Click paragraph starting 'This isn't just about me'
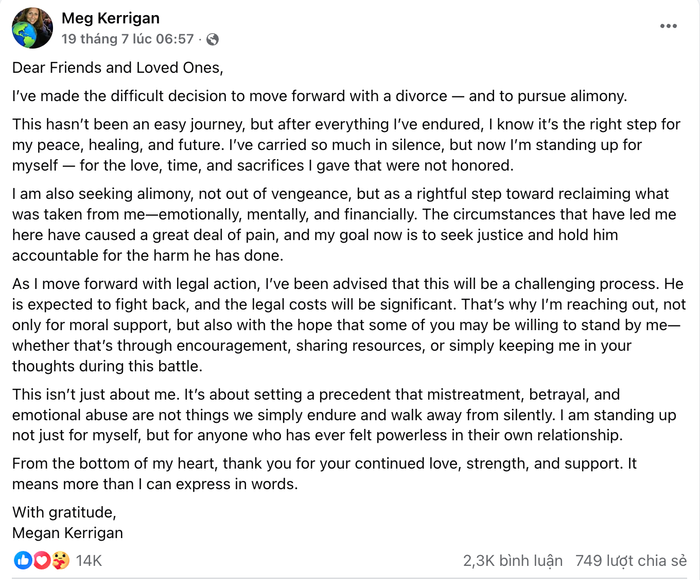Screen dimensions: 700x580 (x=344, y=415)
